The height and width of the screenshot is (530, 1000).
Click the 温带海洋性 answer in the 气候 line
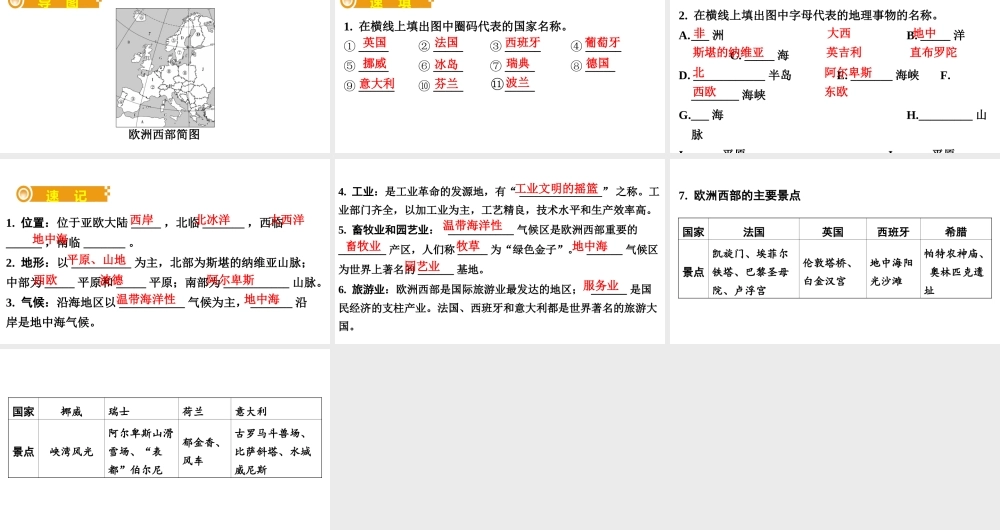[x=146, y=299]
